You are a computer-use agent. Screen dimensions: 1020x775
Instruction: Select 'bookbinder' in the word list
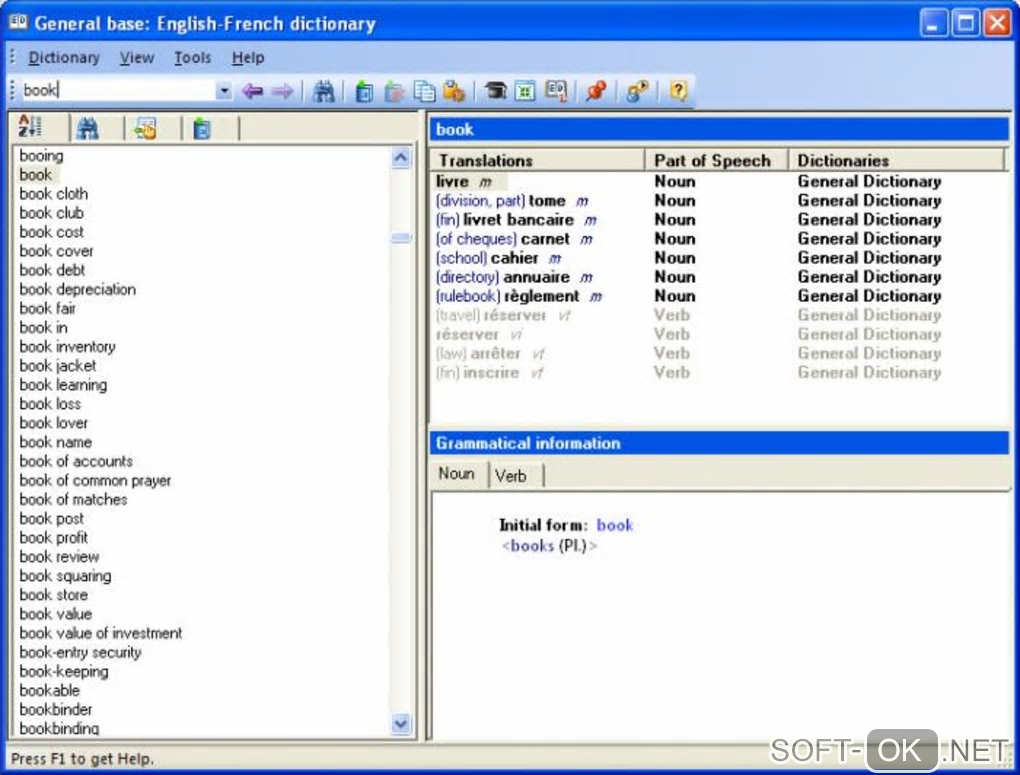coord(56,709)
